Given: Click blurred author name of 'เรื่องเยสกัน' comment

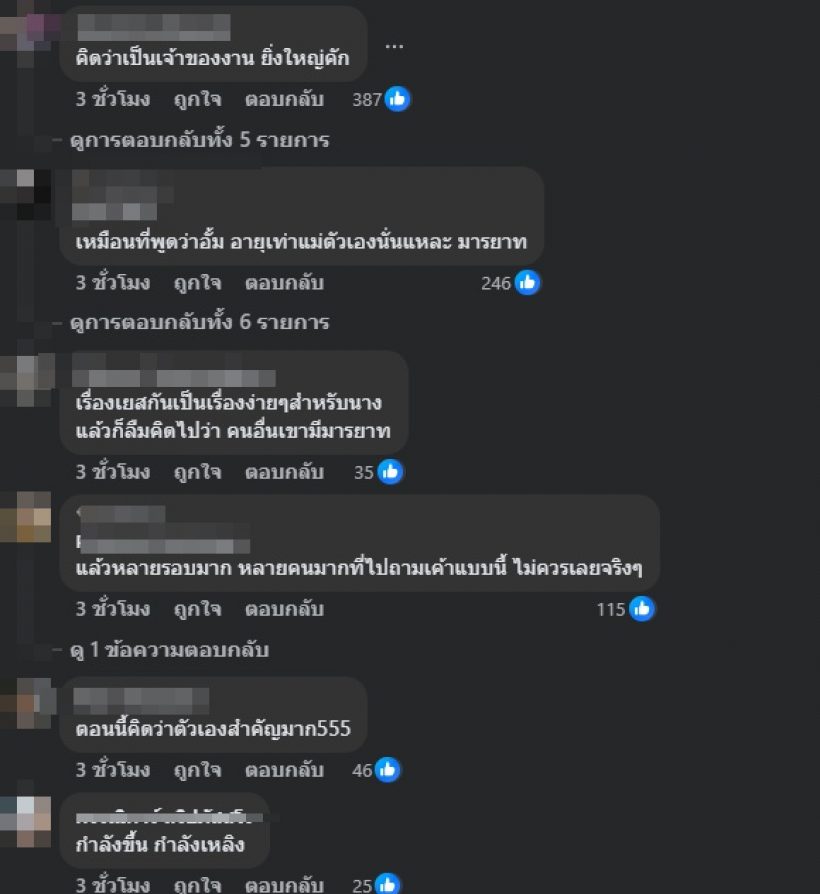Looking at the screenshot, I should (x=174, y=377).
